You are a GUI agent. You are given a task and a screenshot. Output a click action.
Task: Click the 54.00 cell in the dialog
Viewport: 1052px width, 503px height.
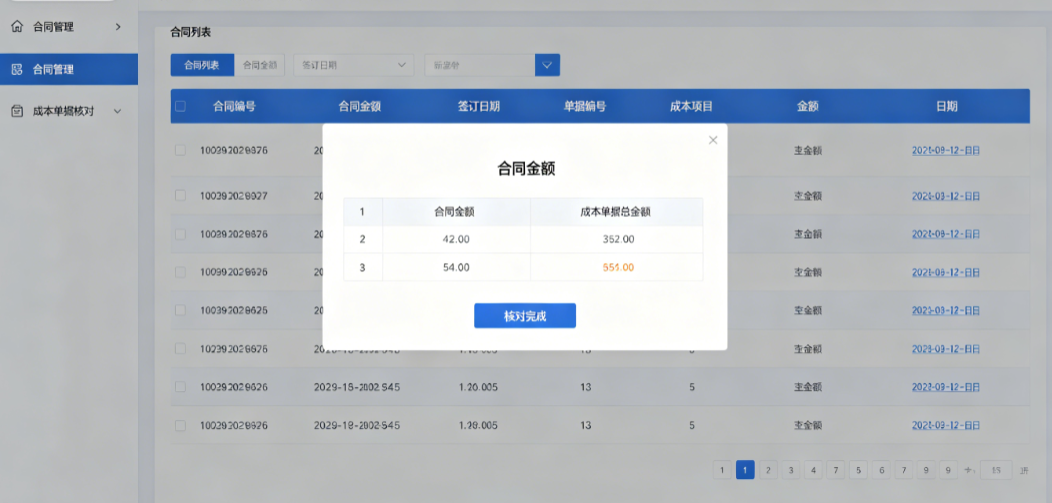pos(456,268)
